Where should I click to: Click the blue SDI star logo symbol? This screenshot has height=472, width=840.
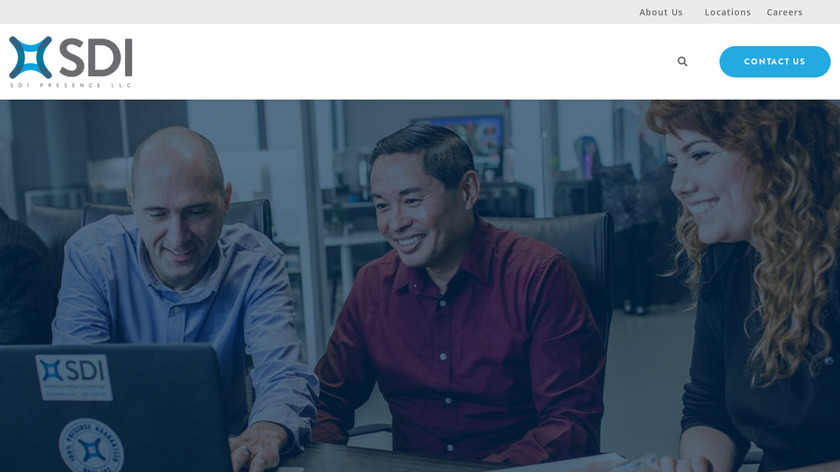point(31,57)
